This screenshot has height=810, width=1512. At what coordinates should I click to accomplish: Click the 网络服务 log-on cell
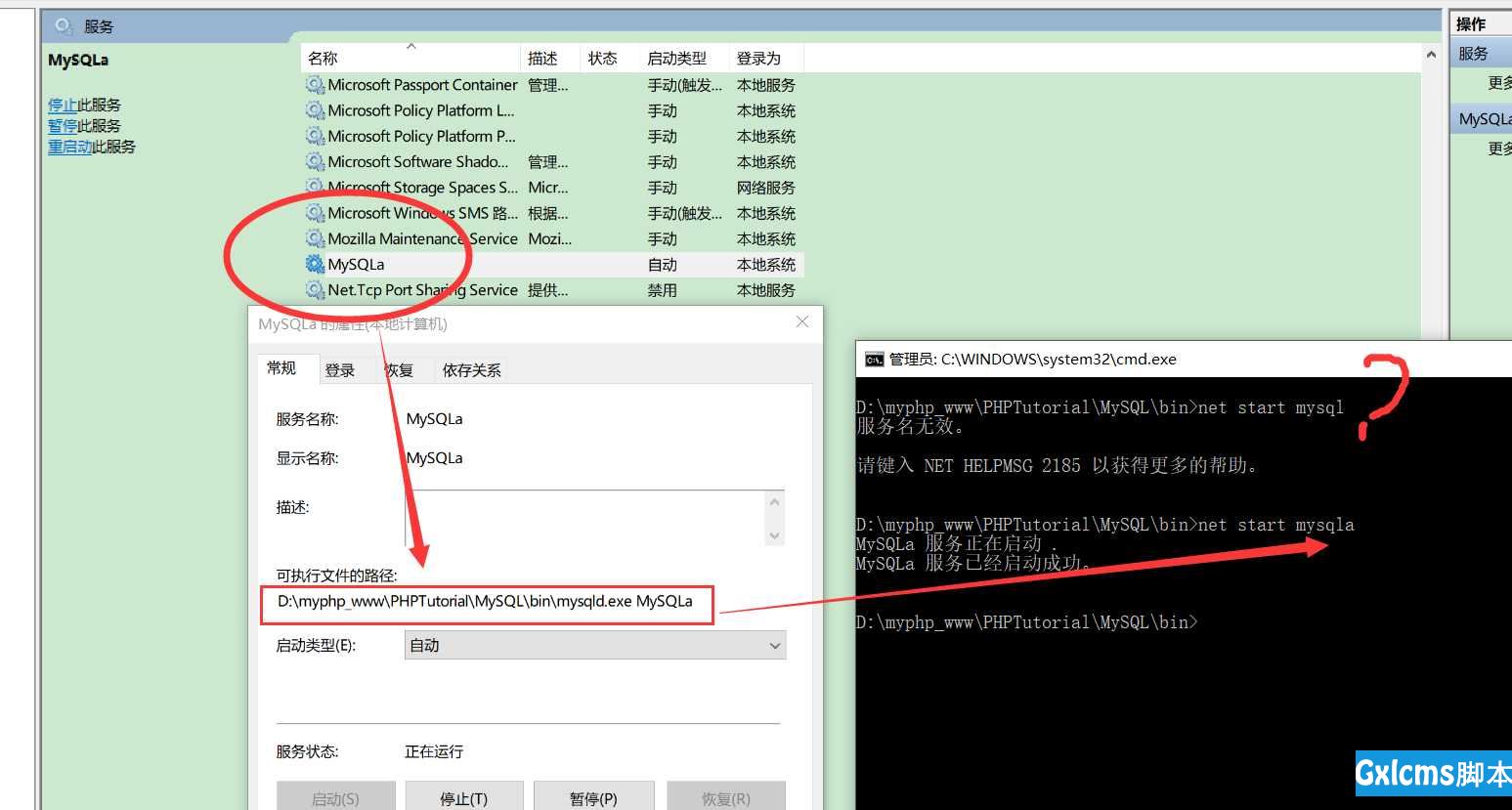pos(765,188)
